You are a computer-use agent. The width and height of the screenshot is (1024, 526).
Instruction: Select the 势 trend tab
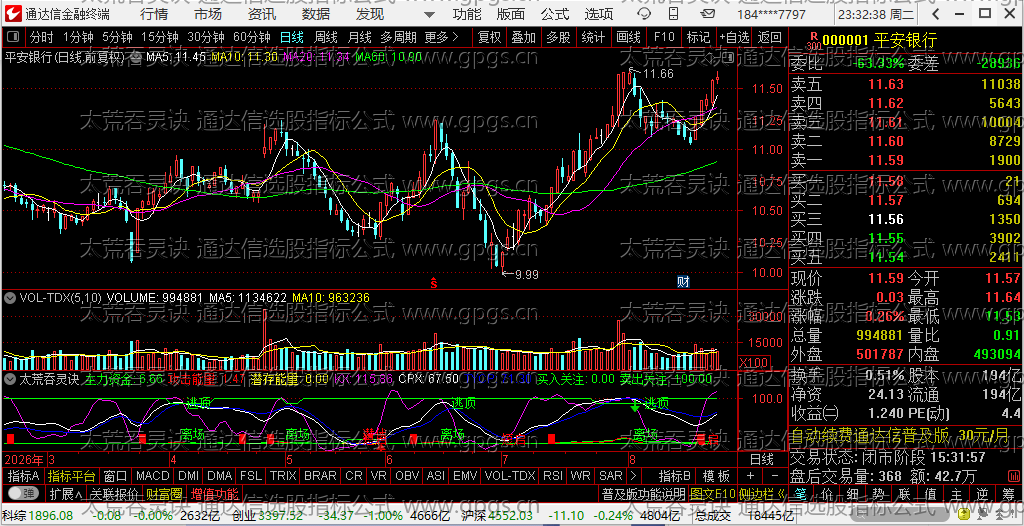[x=878, y=493]
